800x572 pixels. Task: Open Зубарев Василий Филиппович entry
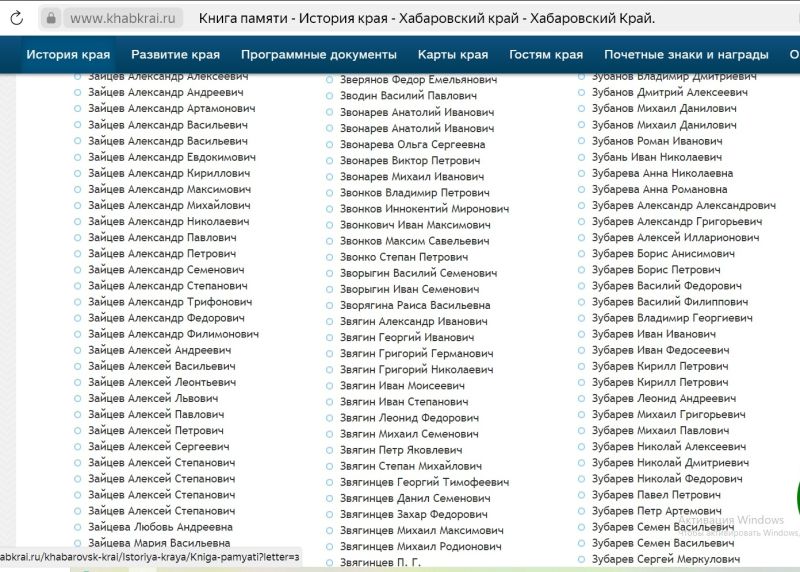[x=670, y=302]
